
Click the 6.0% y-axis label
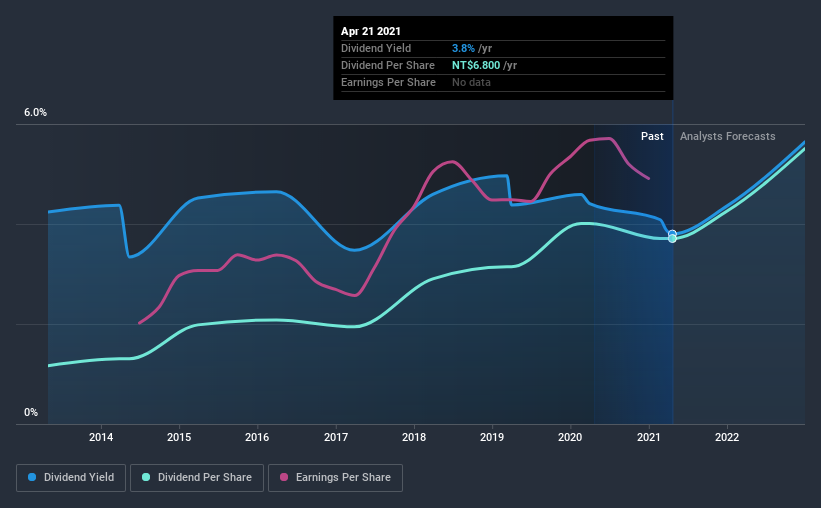point(35,112)
